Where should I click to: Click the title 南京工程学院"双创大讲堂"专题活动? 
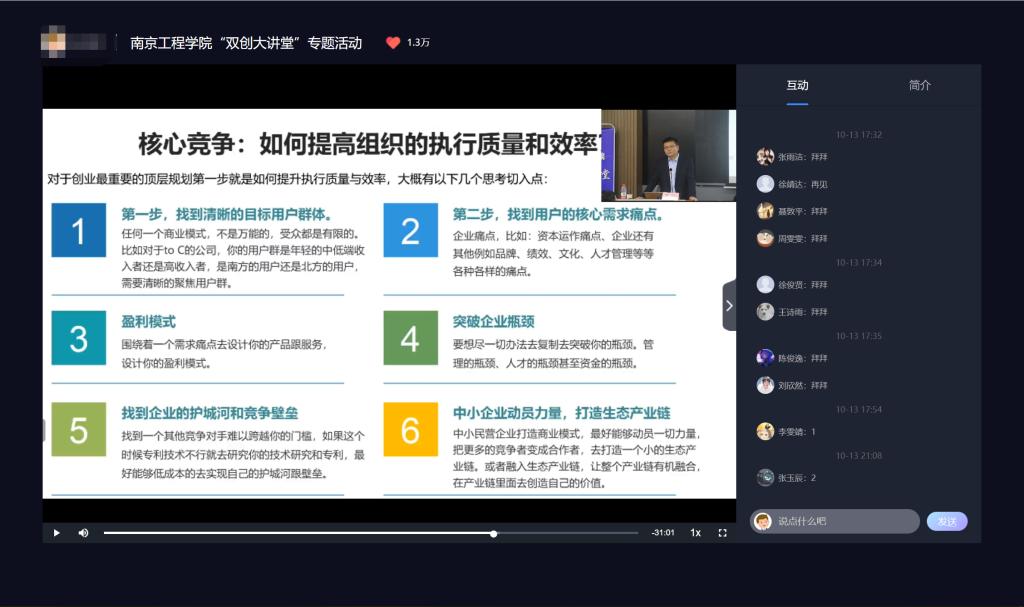[x=246, y=43]
